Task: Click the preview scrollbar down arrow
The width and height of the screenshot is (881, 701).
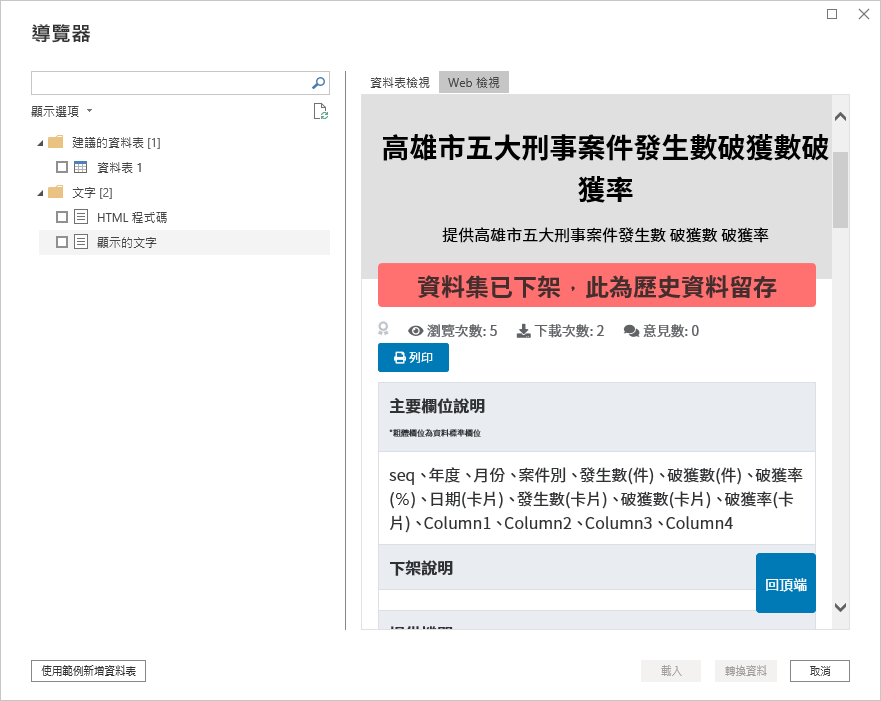Action: click(x=841, y=607)
